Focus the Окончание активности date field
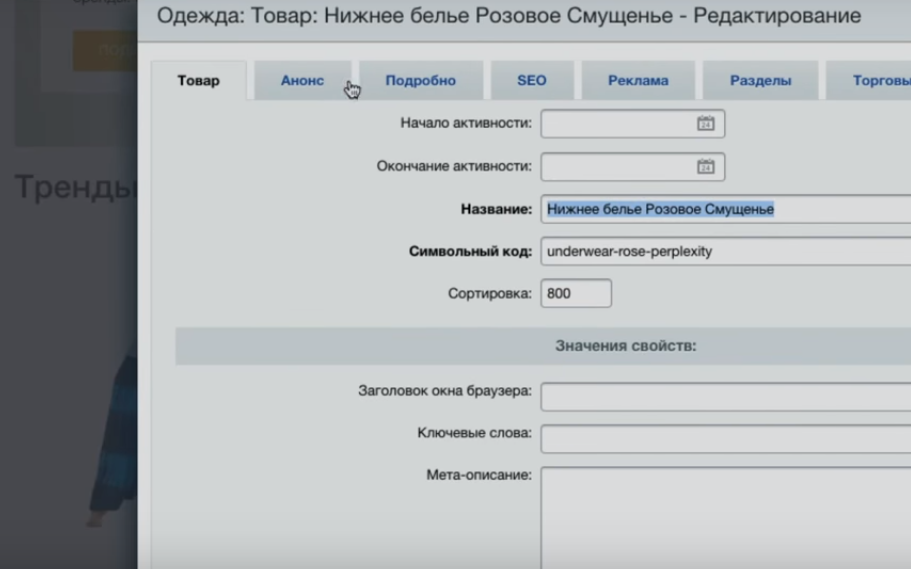911x569 pixels. (617, 167)
